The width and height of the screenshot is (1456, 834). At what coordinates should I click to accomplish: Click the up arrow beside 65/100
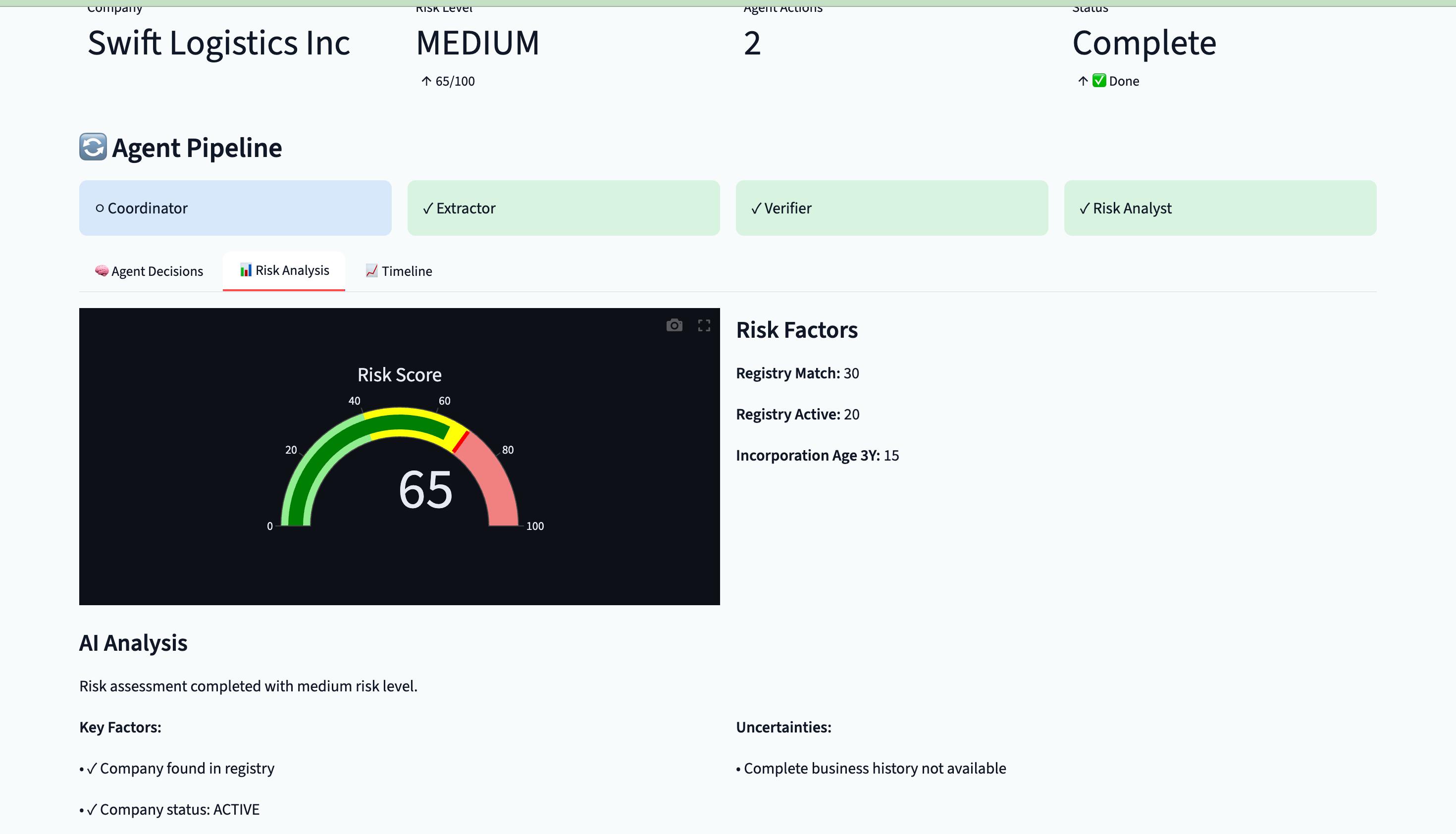click(x=426, y=81)
